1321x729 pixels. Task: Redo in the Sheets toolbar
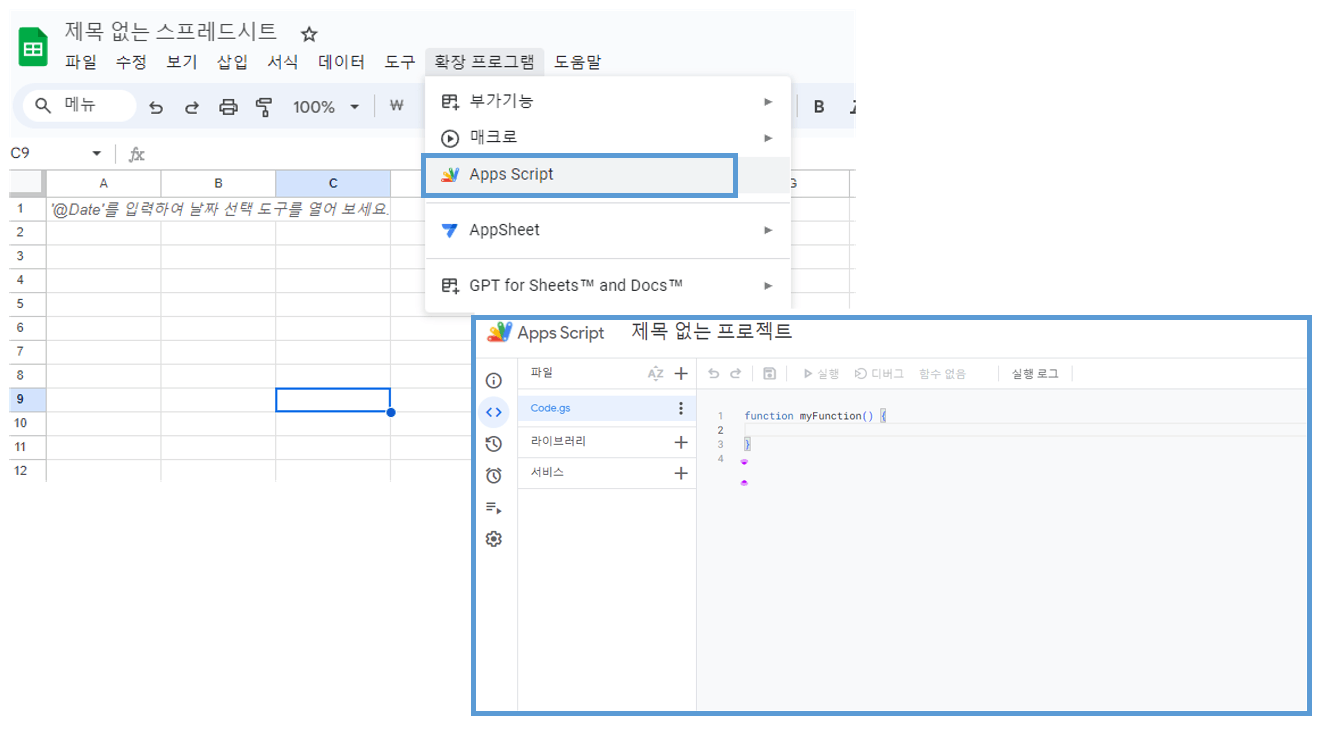tap(192, 107)
